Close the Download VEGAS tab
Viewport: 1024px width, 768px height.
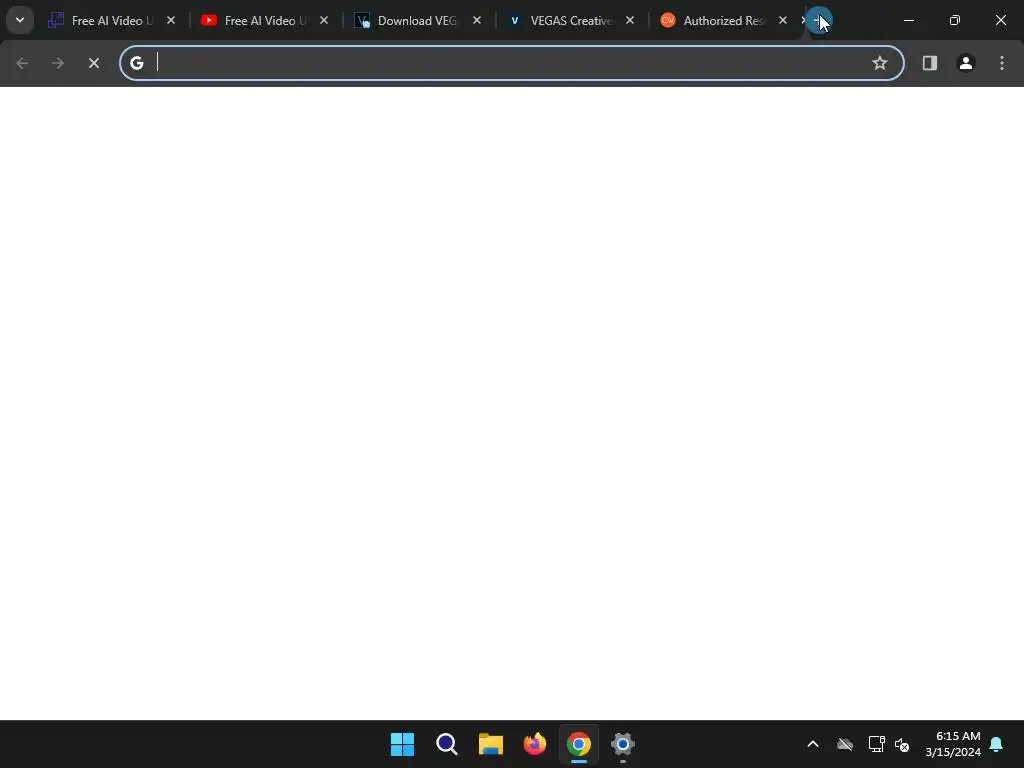coord(477,20)
